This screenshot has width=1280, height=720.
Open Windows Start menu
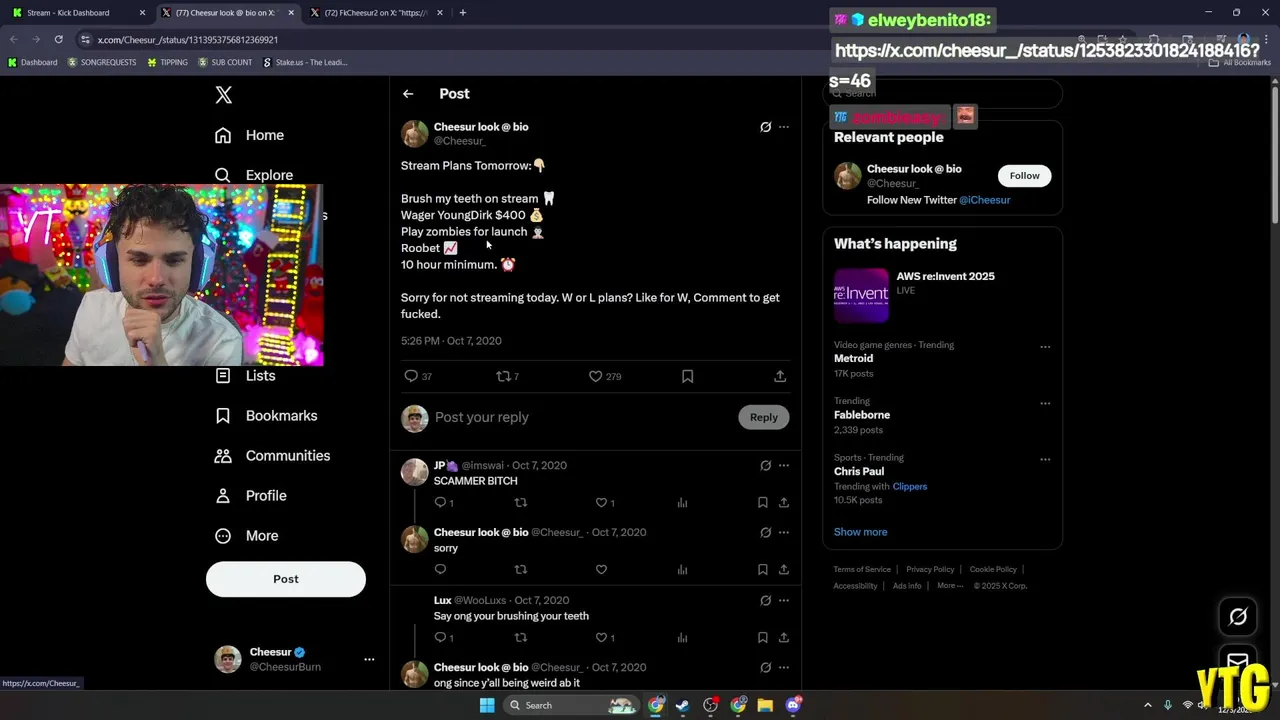click(x=487, y=705)
